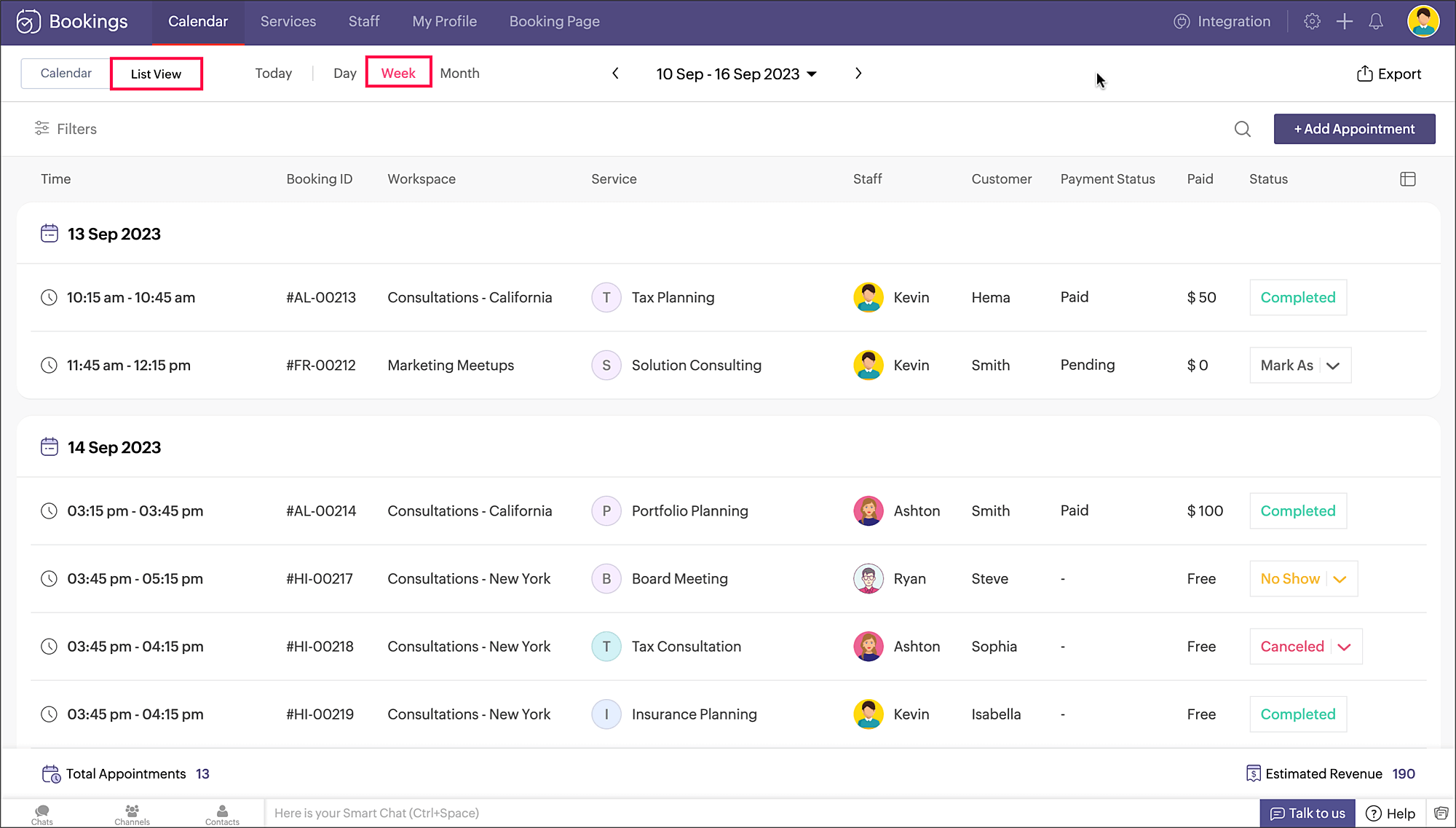Open the Integration section
Image resolution: width=1456 pixels, height=828 pixels.
(x=1222, y=21)
